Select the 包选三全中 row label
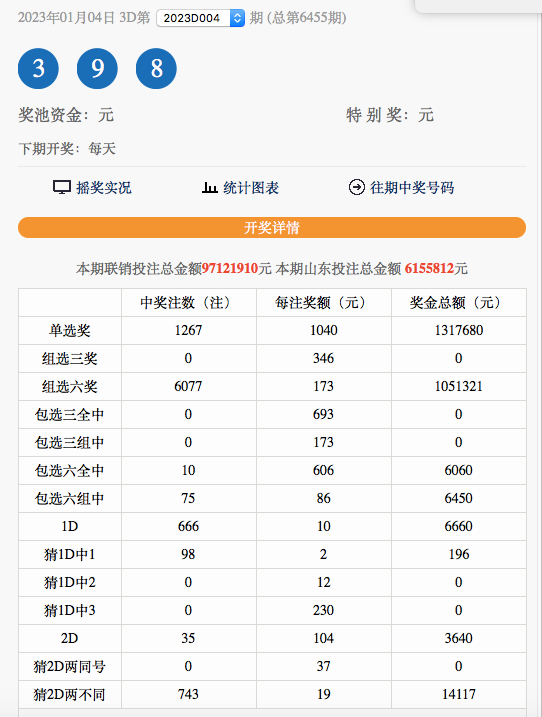 pyautogui.click(x=70, y=414)
